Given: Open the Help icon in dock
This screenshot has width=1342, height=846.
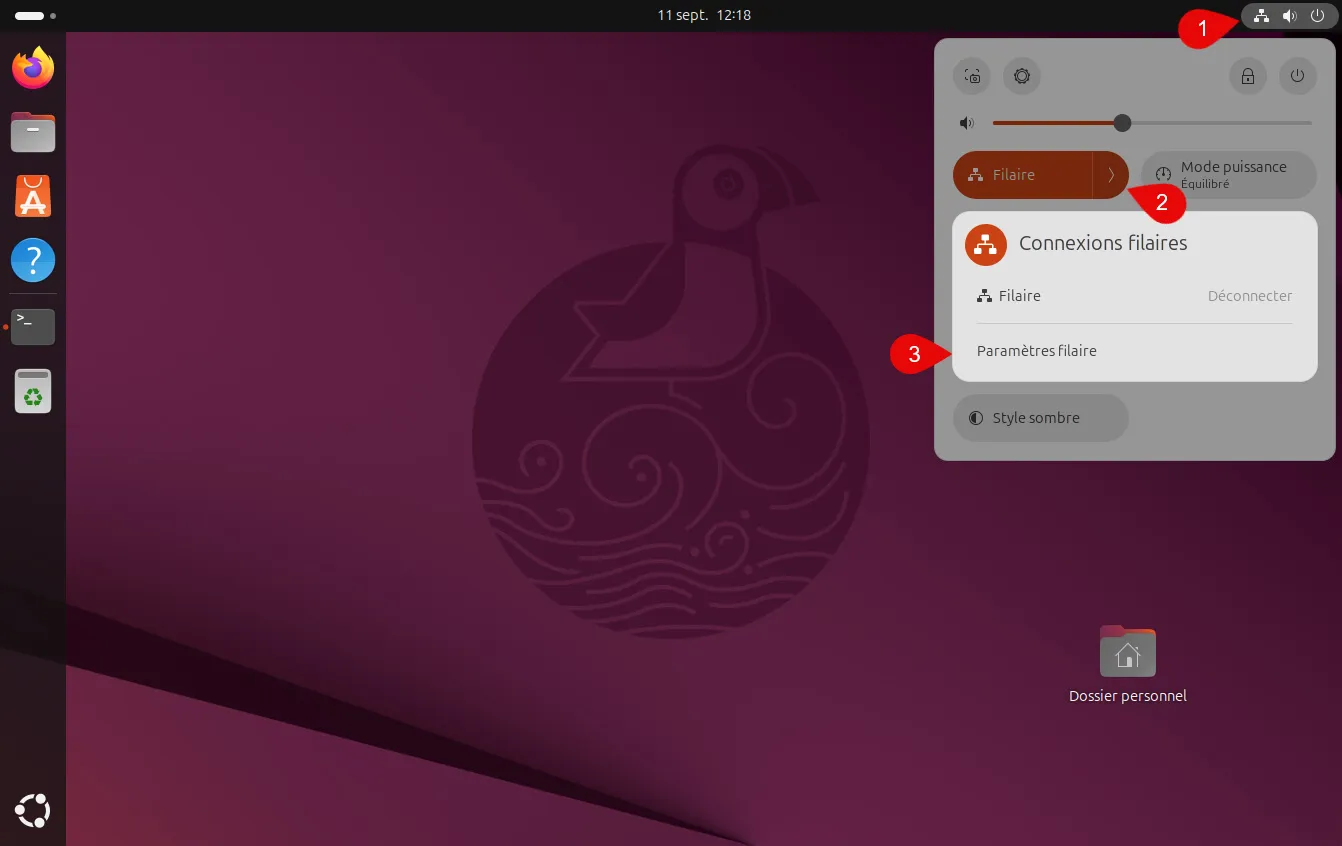Looking at the screenshot, I should [33, 261].
